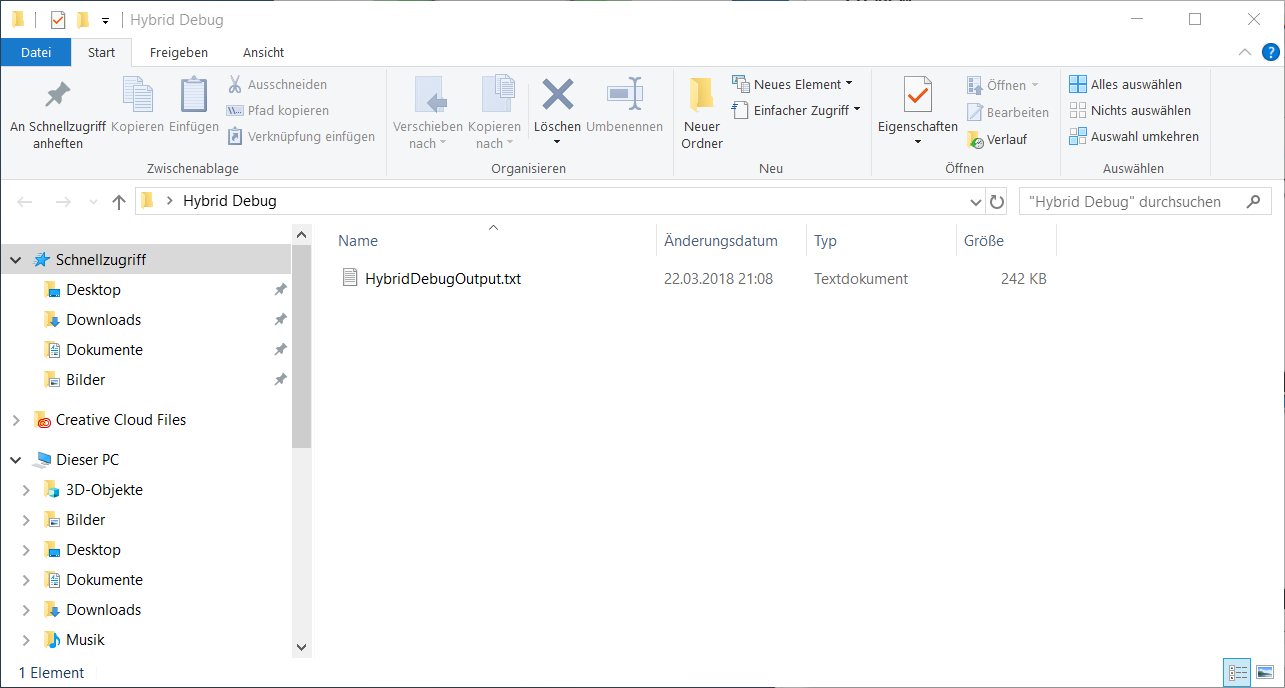The height and width of the screenshot is (688, 1285).
Task: Click the Kopieren clipboard icon
Action: click(137, 95)
